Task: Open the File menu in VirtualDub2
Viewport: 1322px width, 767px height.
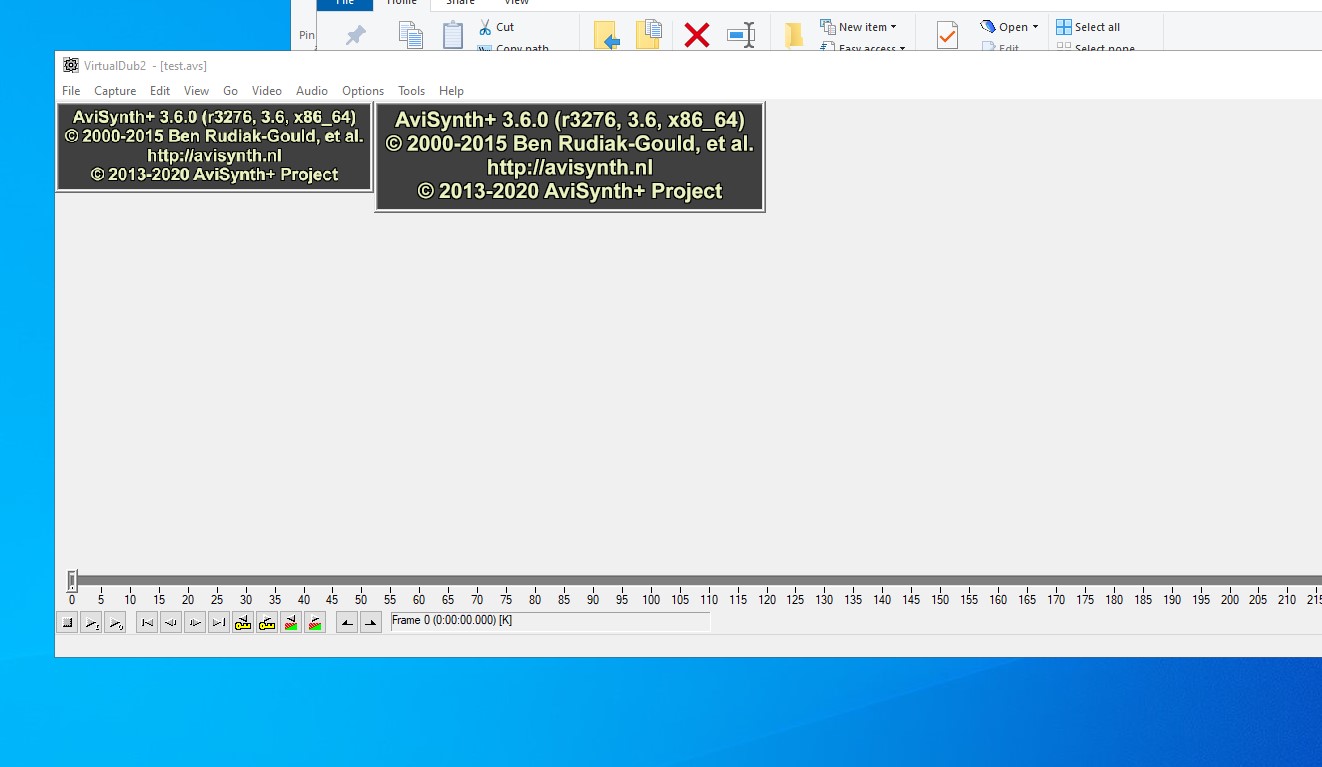Action: tap(71, 91)
